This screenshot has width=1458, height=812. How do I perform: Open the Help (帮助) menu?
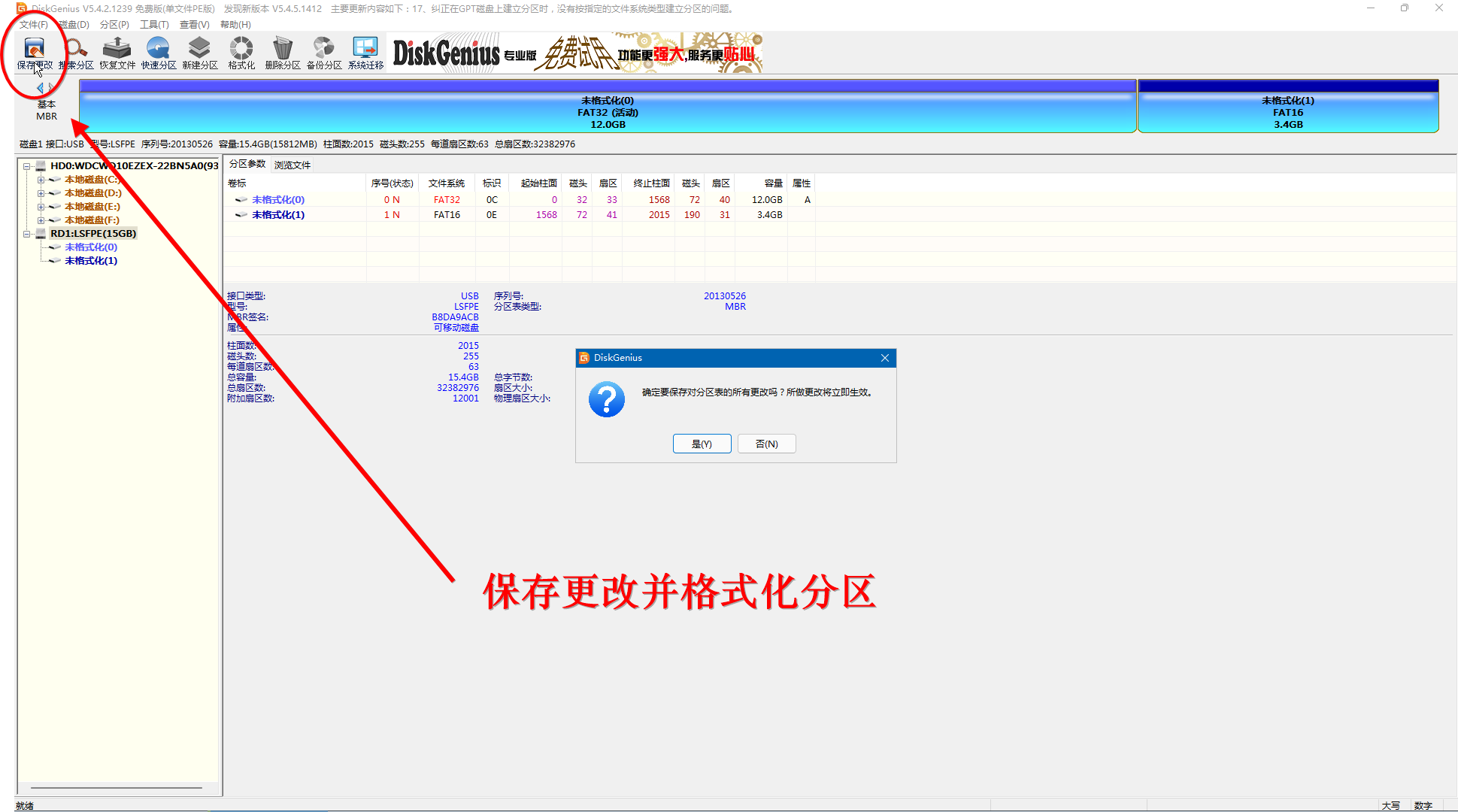tap(235, 25)
